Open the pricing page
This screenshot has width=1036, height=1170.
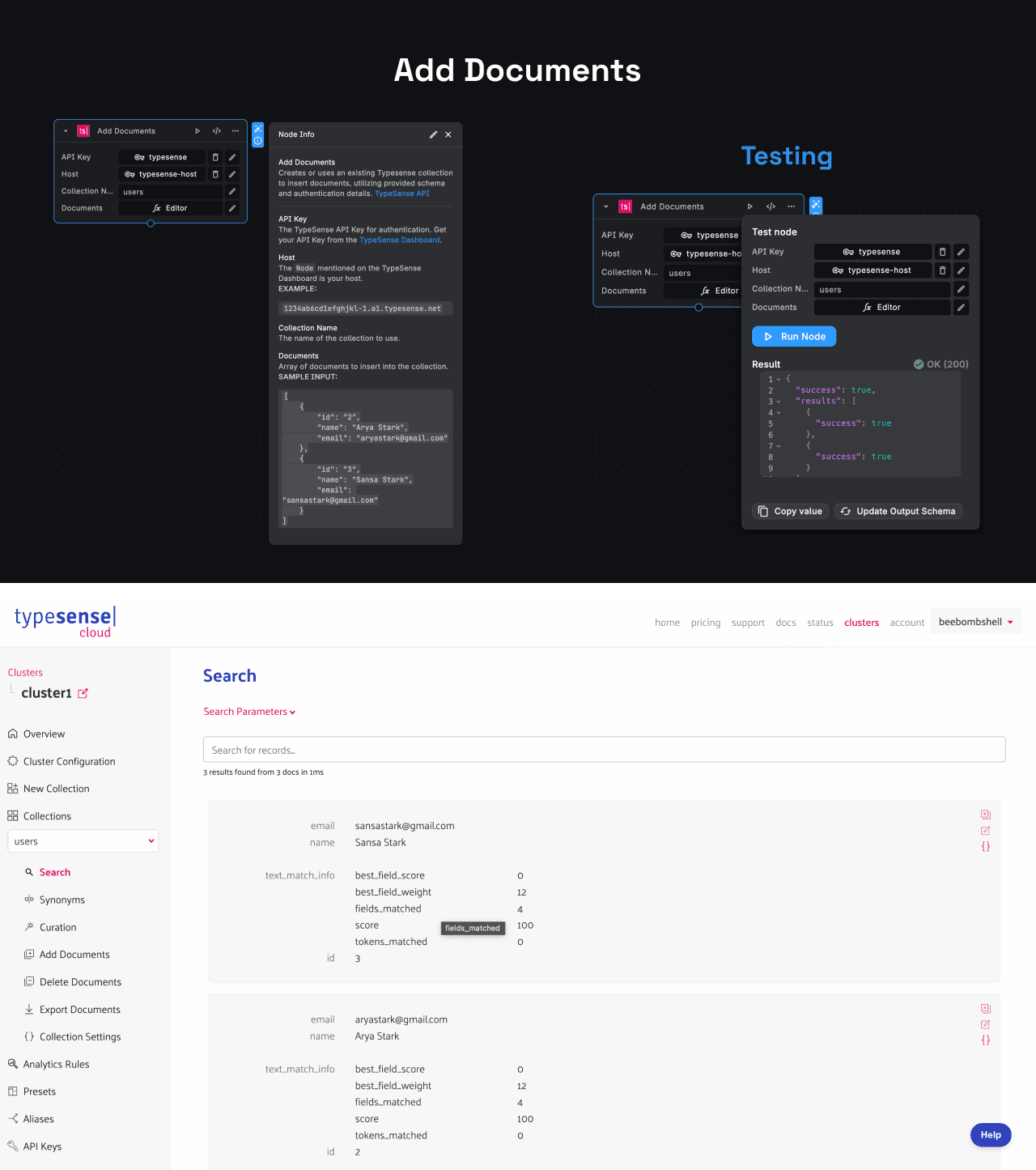706,623
